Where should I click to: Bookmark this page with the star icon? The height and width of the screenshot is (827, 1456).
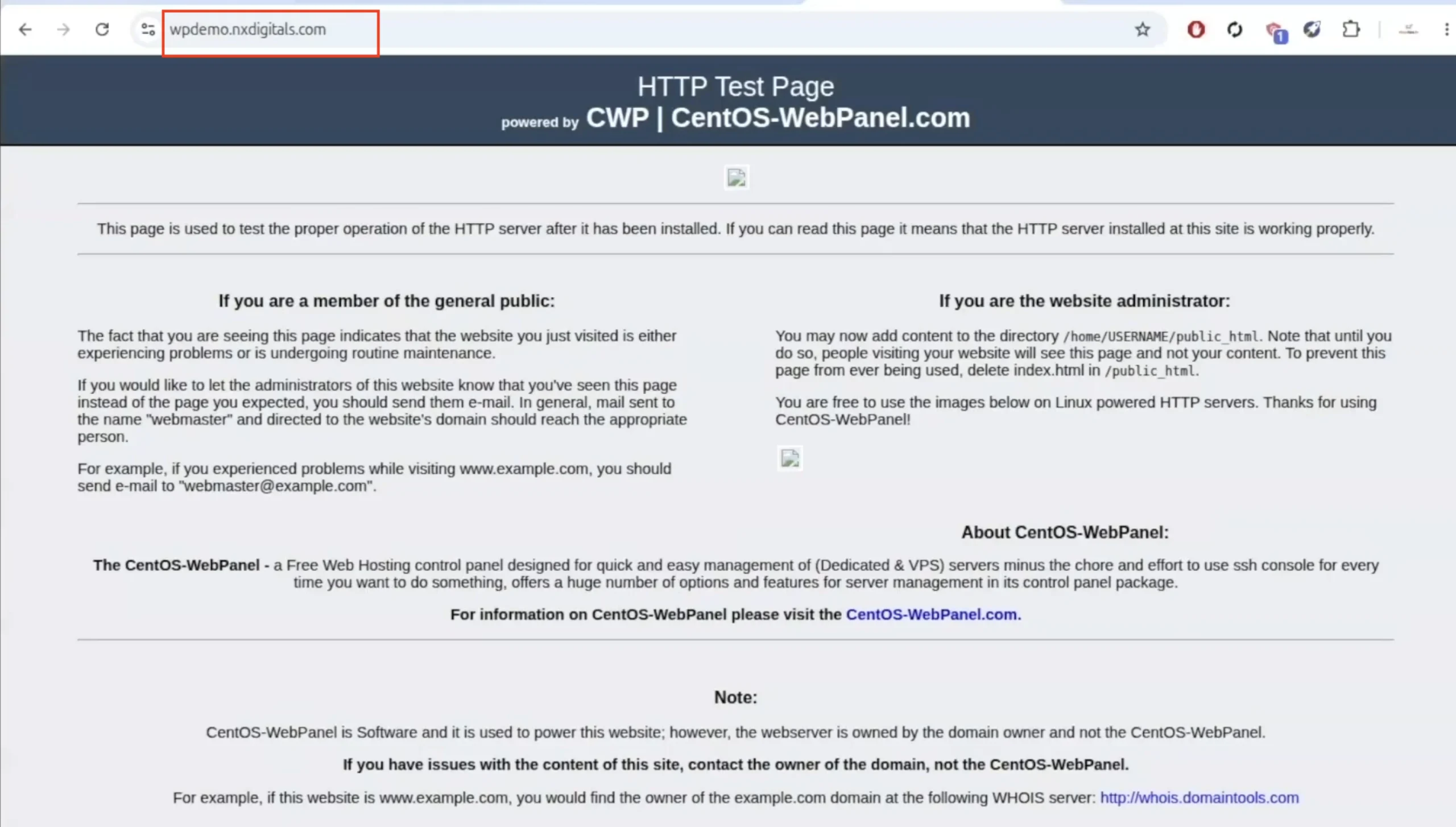(x=1143, y=29)
